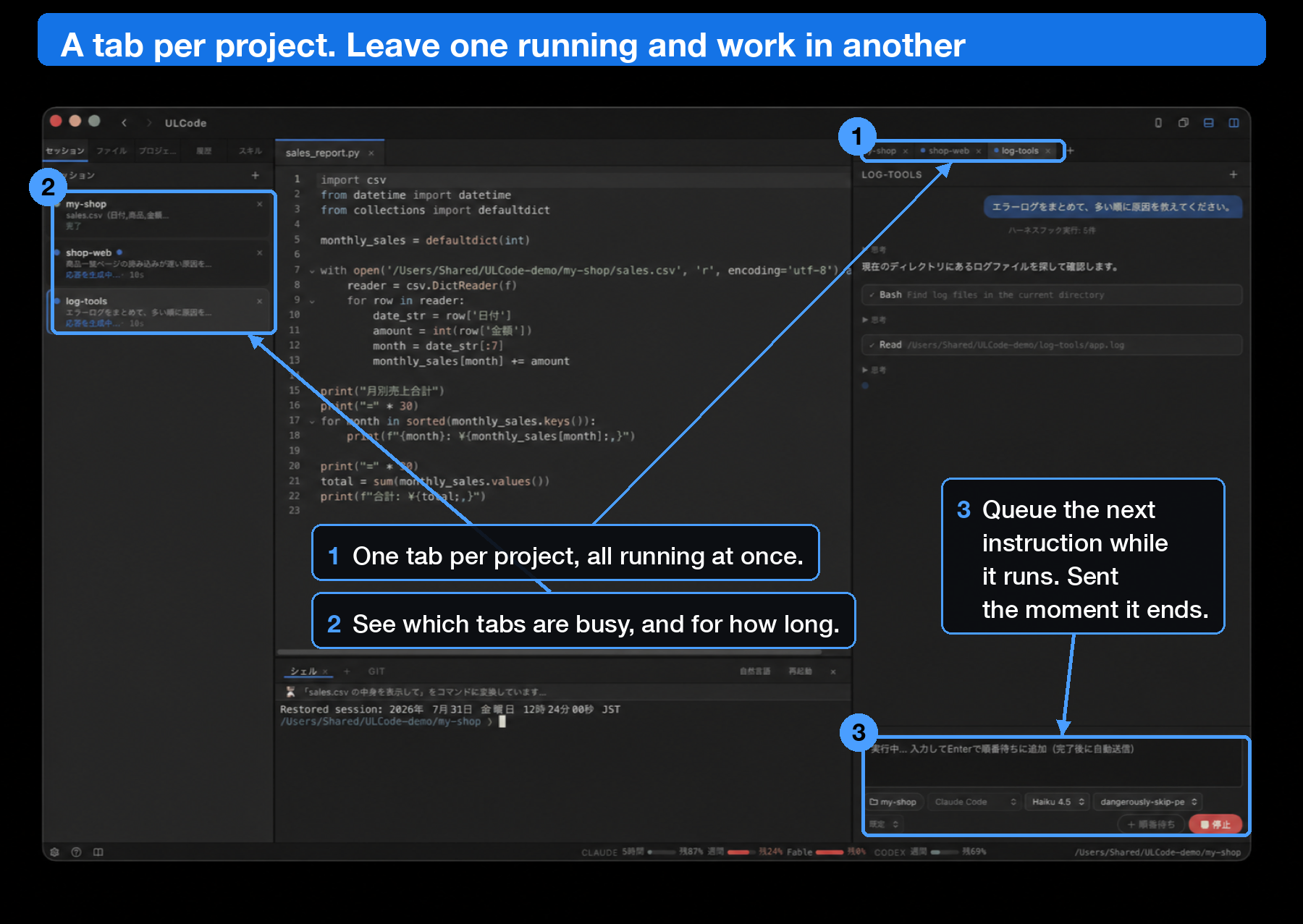Click the hourglass icon in the terminal message
This screenshot has height=924, width=1303.
coord(290,692)
